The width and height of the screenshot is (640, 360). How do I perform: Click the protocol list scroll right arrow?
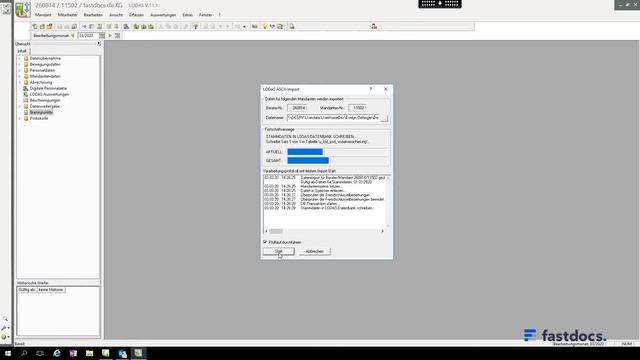[382, 231]
